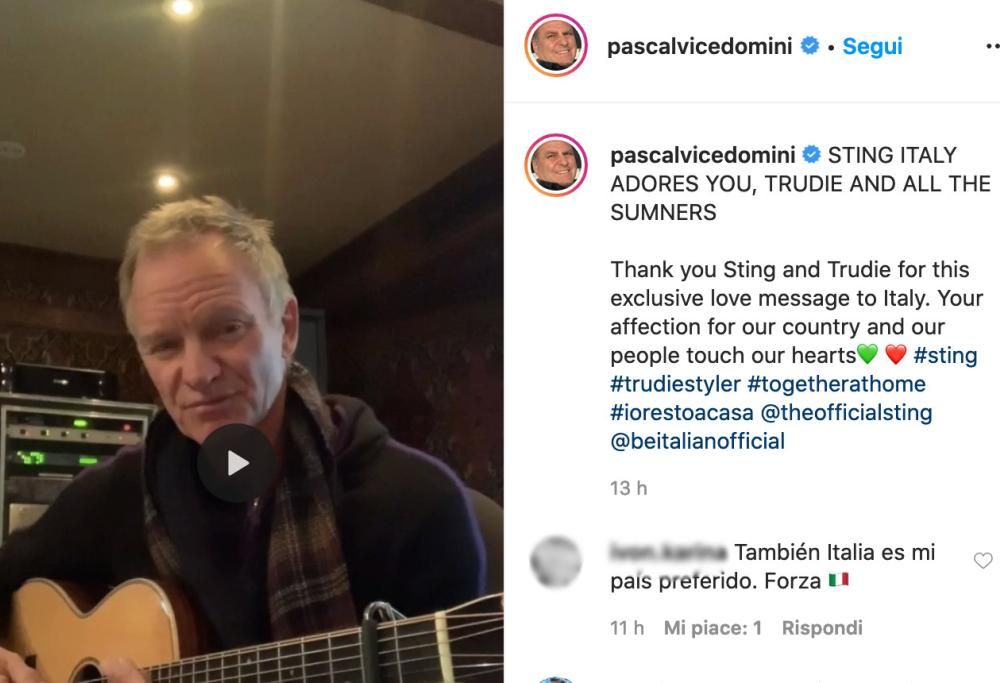Screen dimensions: 1000x683
Task: Visit the @theofficialsting profile mention
Action: pos(846,413)
